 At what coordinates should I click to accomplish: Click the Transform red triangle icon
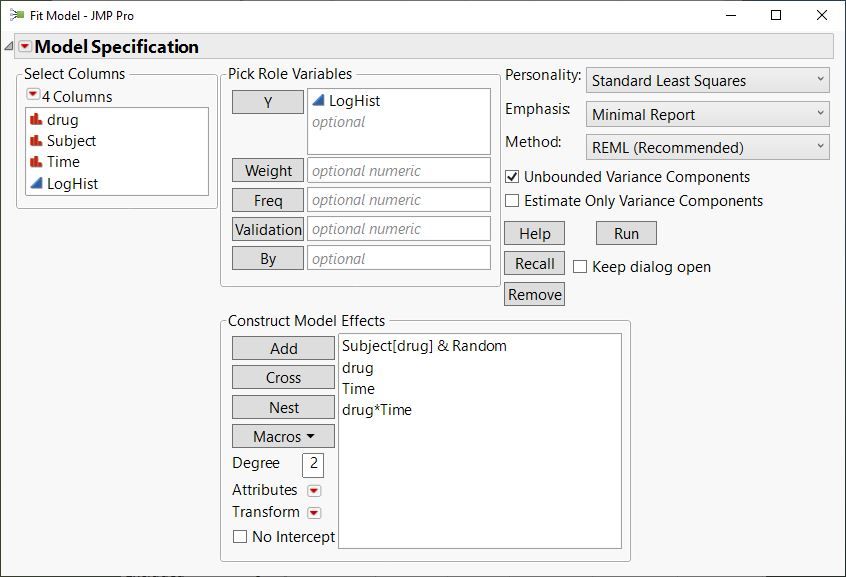click(x=314, y=512)
